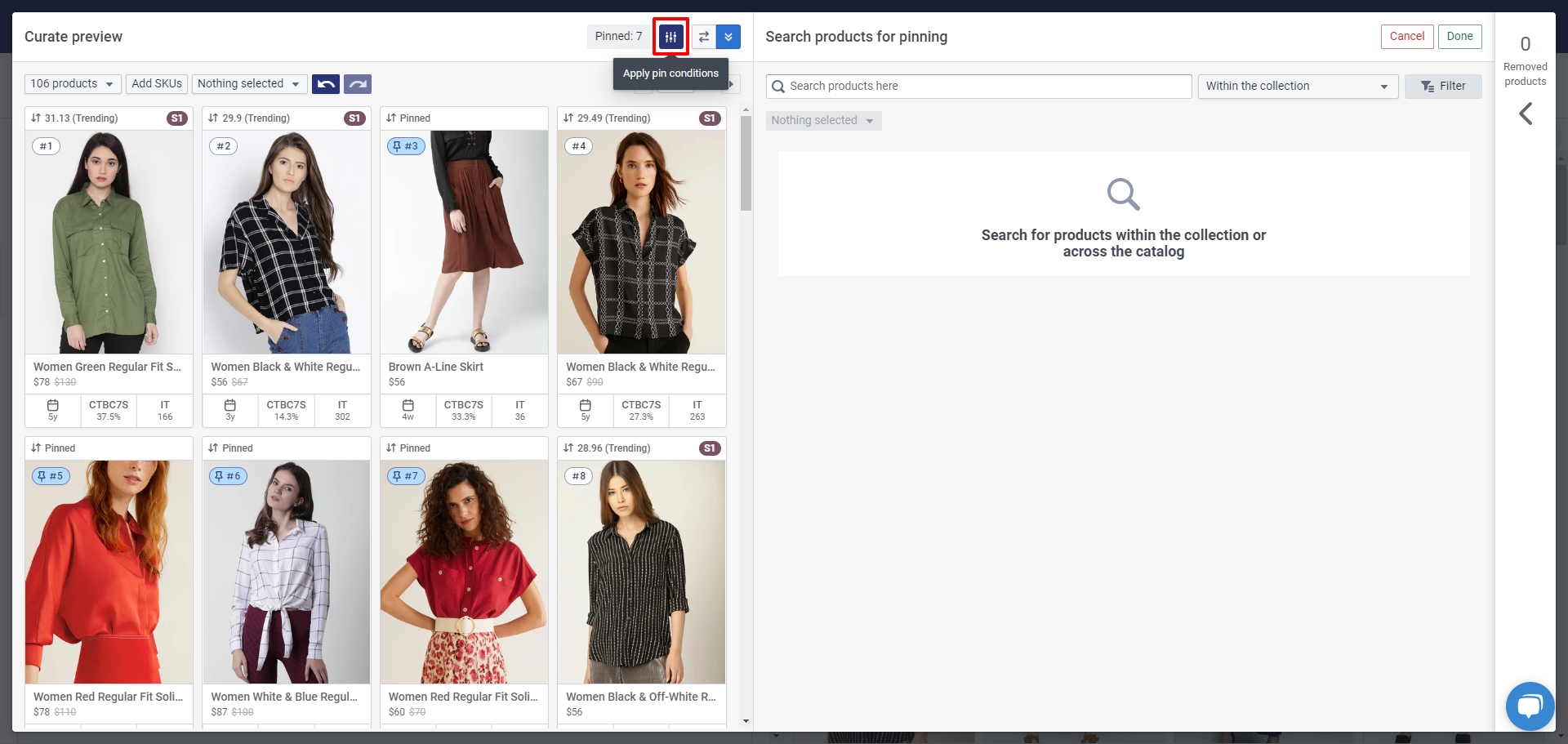Click IT 263 metric
This screenshot has height=744, width=1568.
(697, 411)
